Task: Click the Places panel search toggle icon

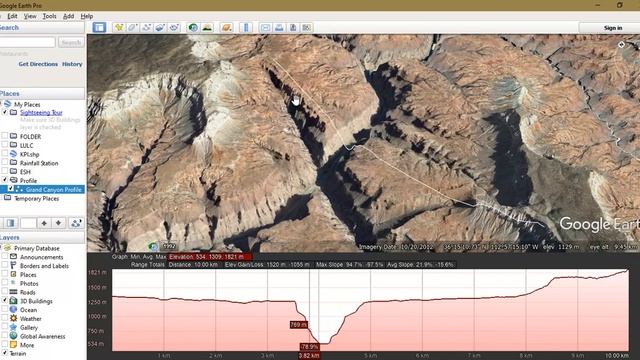Action: click(x=10, y=223)
